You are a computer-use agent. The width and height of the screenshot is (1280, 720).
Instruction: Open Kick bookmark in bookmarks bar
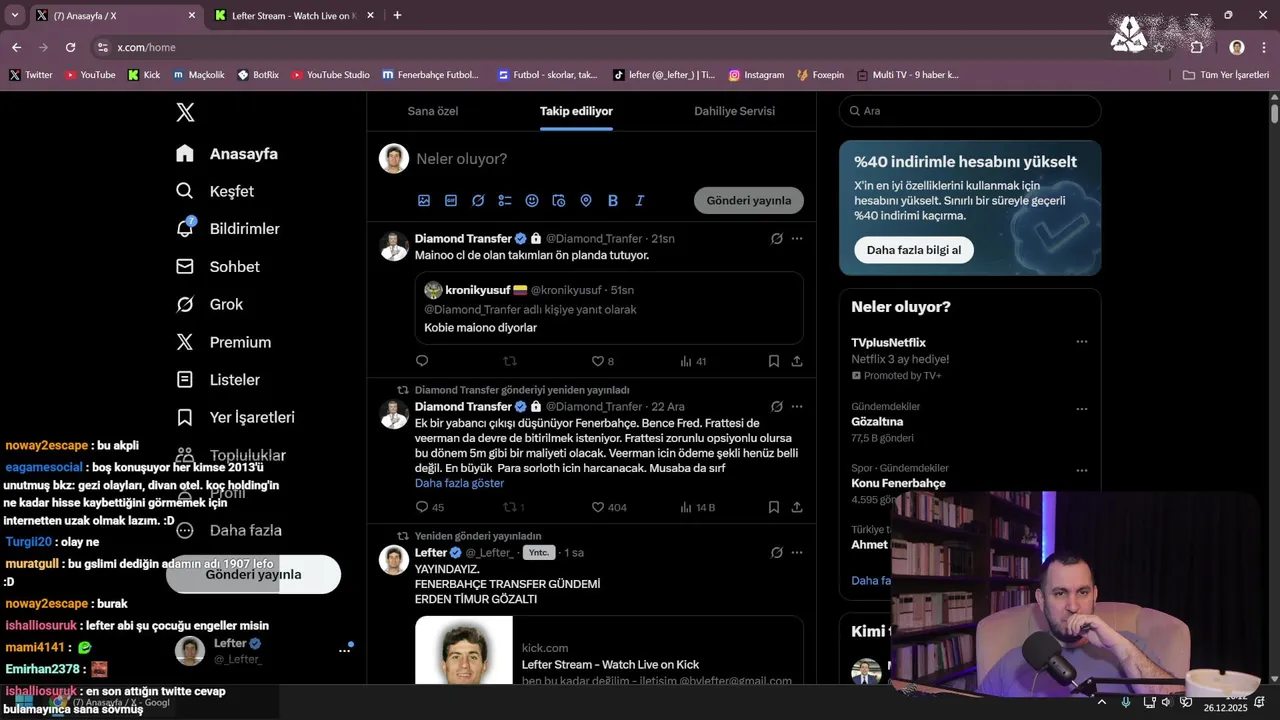[x=144, y=75]
